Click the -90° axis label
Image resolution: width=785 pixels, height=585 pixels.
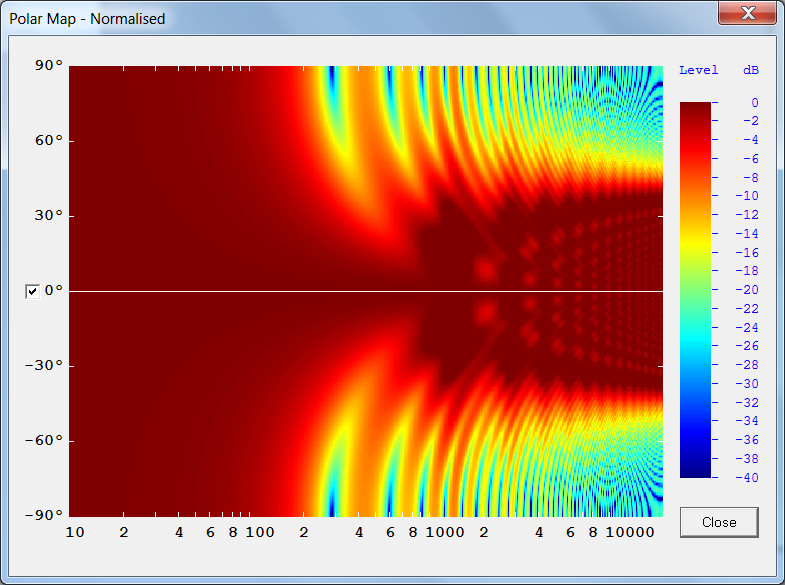pos(44,515)
